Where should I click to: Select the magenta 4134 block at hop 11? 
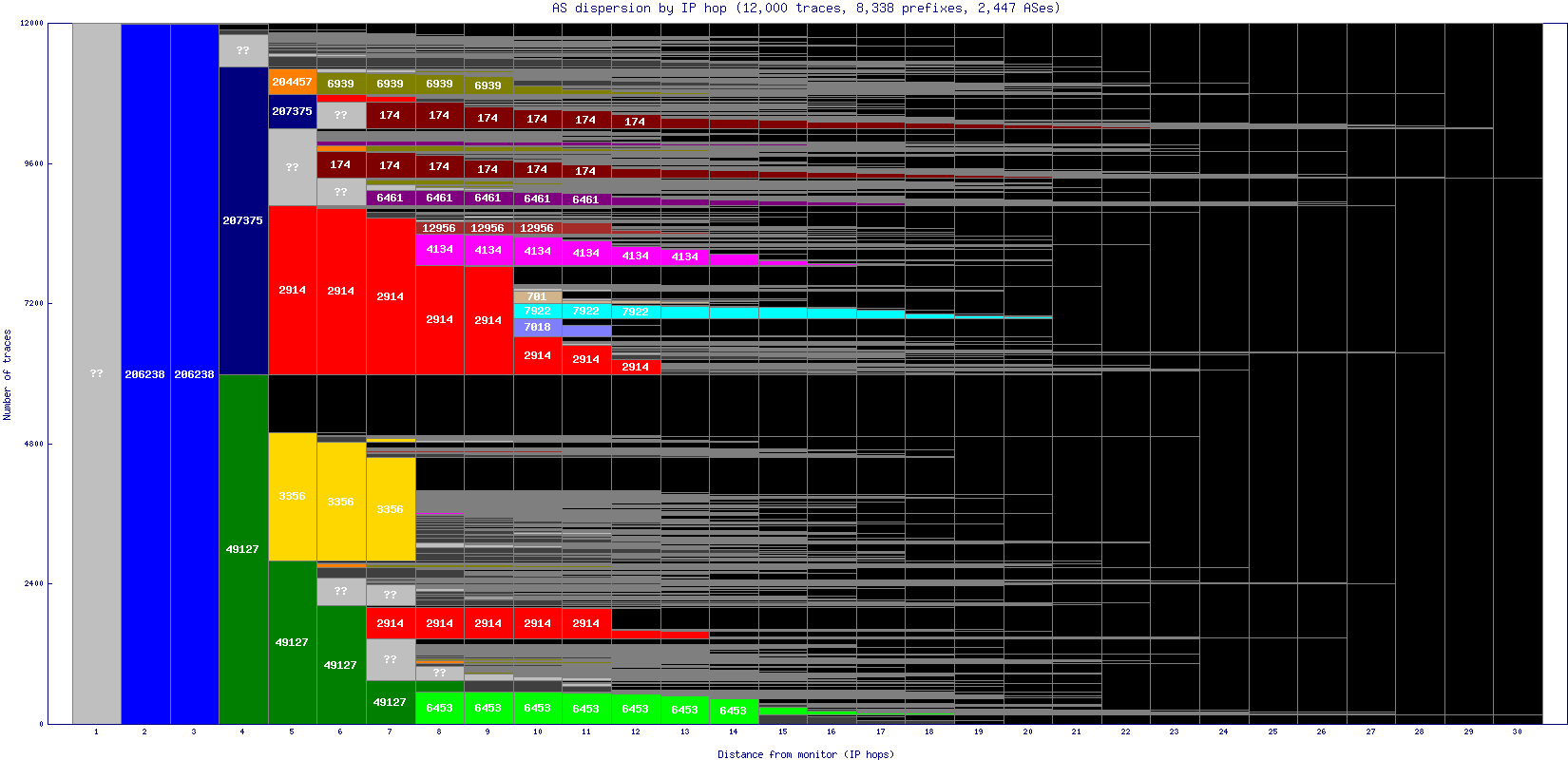point(586,253)
